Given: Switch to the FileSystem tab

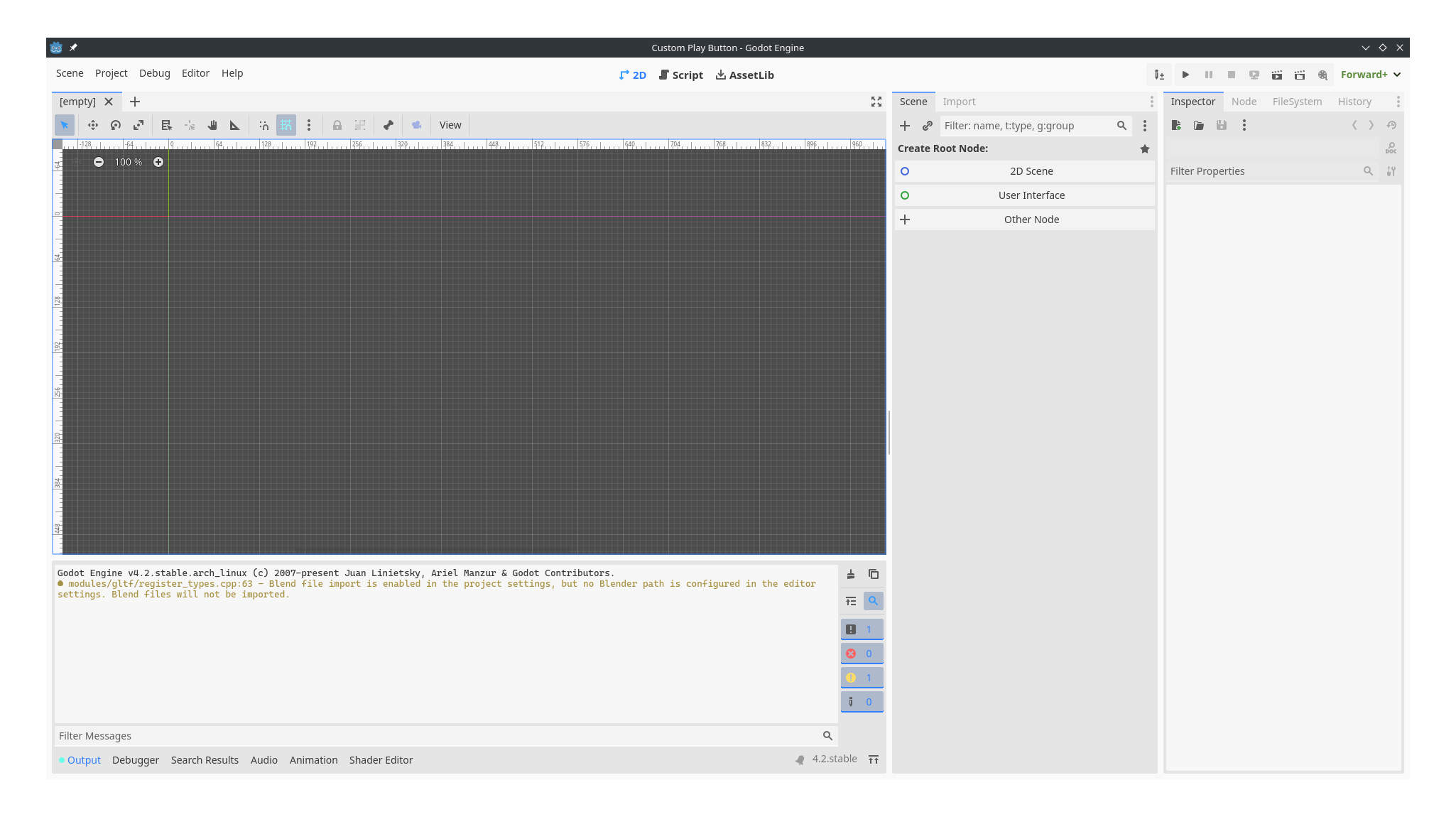Looking at the screenshot, I should pos(1297,102).
